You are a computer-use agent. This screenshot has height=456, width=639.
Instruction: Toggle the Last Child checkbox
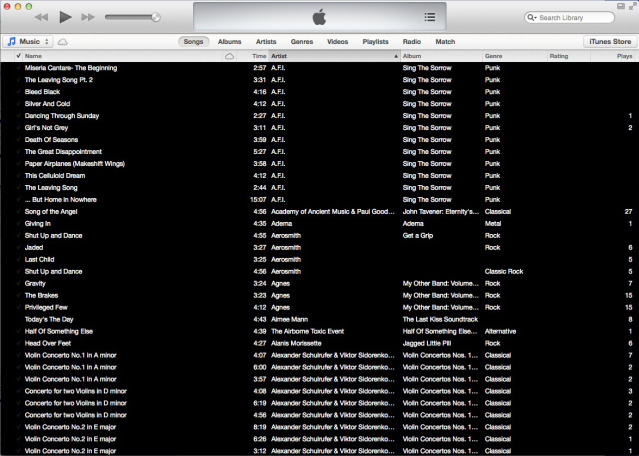pos(18,259)
